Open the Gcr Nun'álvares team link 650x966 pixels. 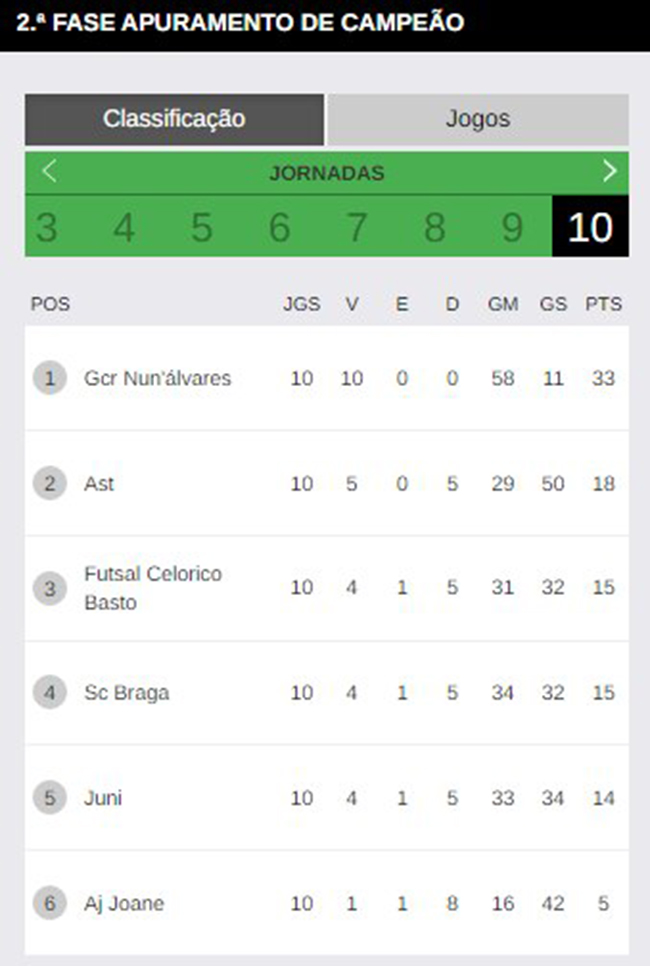[158, 378]
